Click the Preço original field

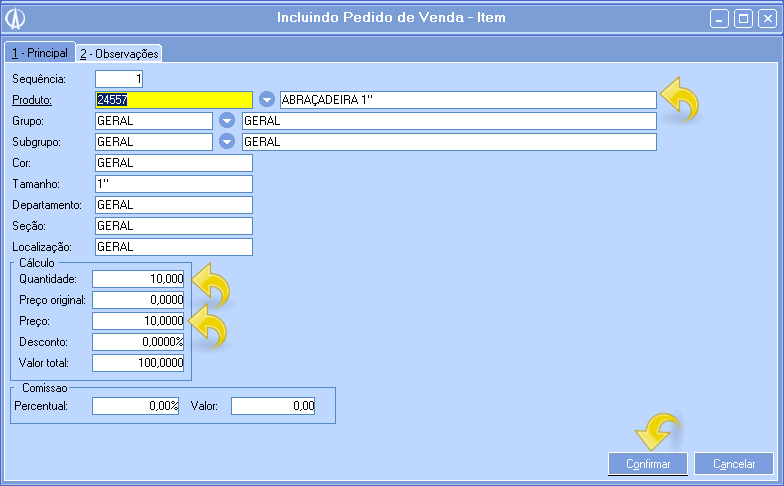tap(139, 300)
